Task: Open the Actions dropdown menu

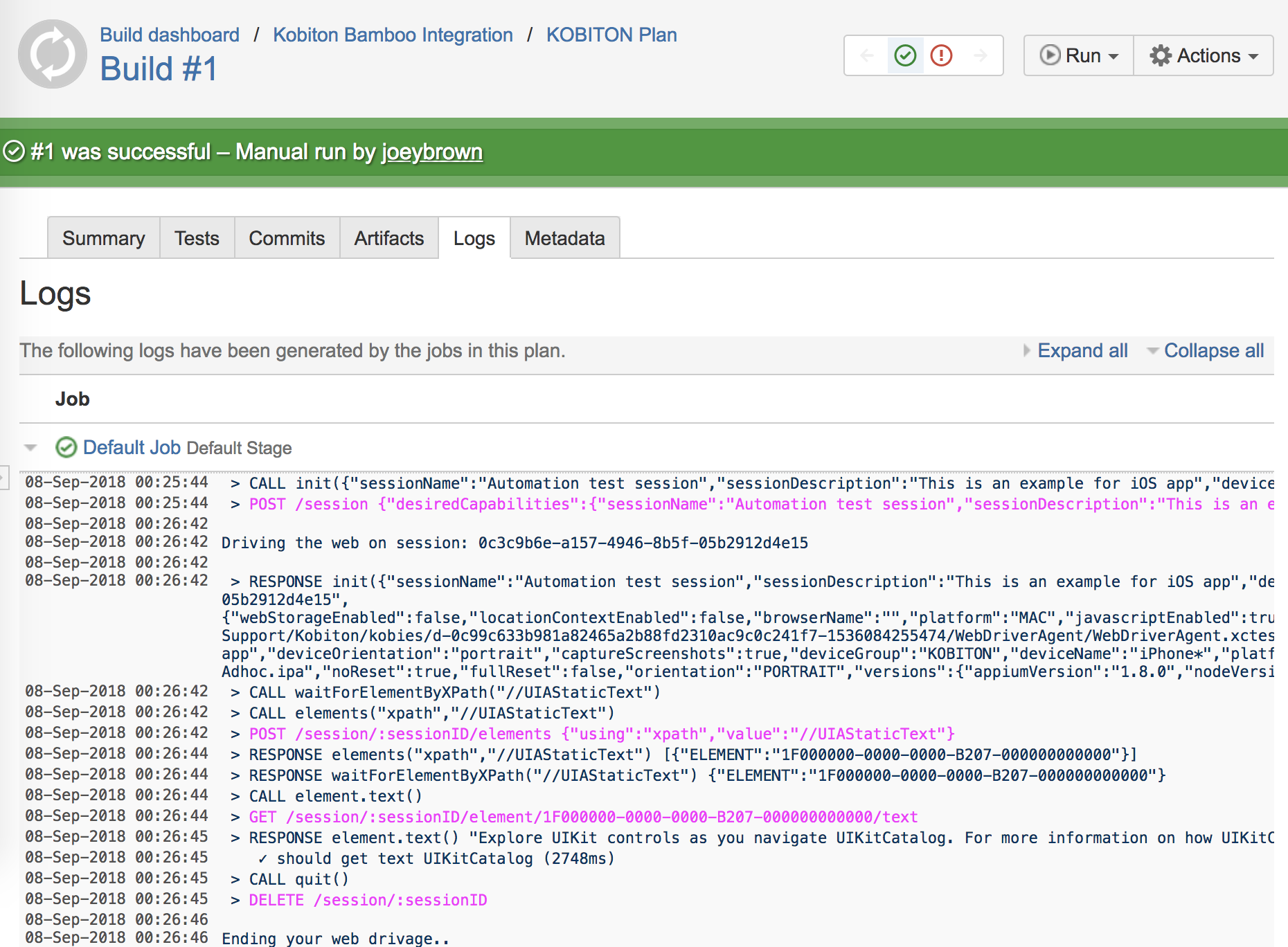Action: coord(1204,55)
